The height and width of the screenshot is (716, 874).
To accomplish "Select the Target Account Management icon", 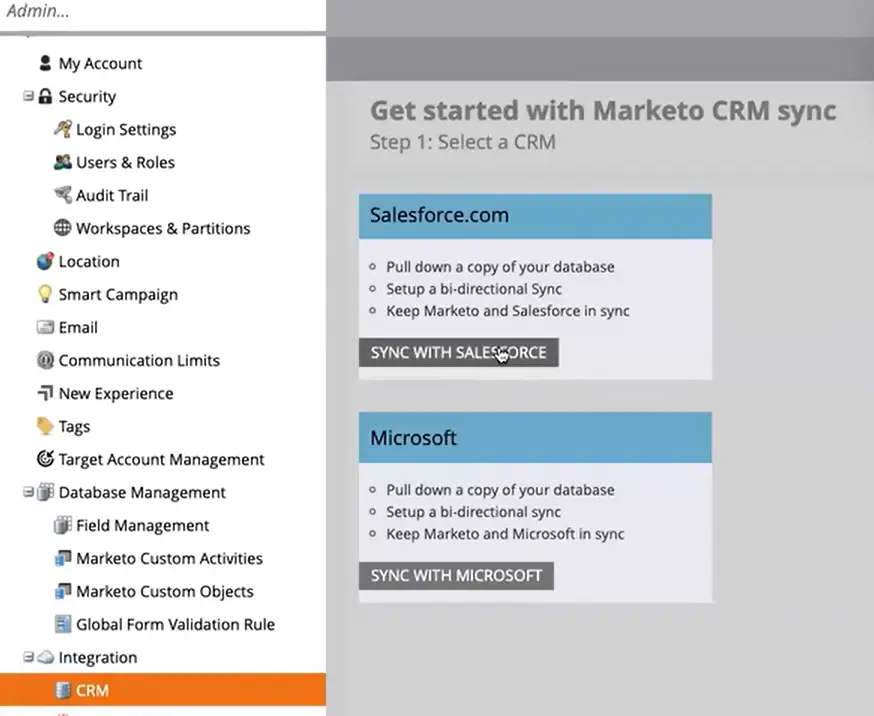I will point(45,459).
